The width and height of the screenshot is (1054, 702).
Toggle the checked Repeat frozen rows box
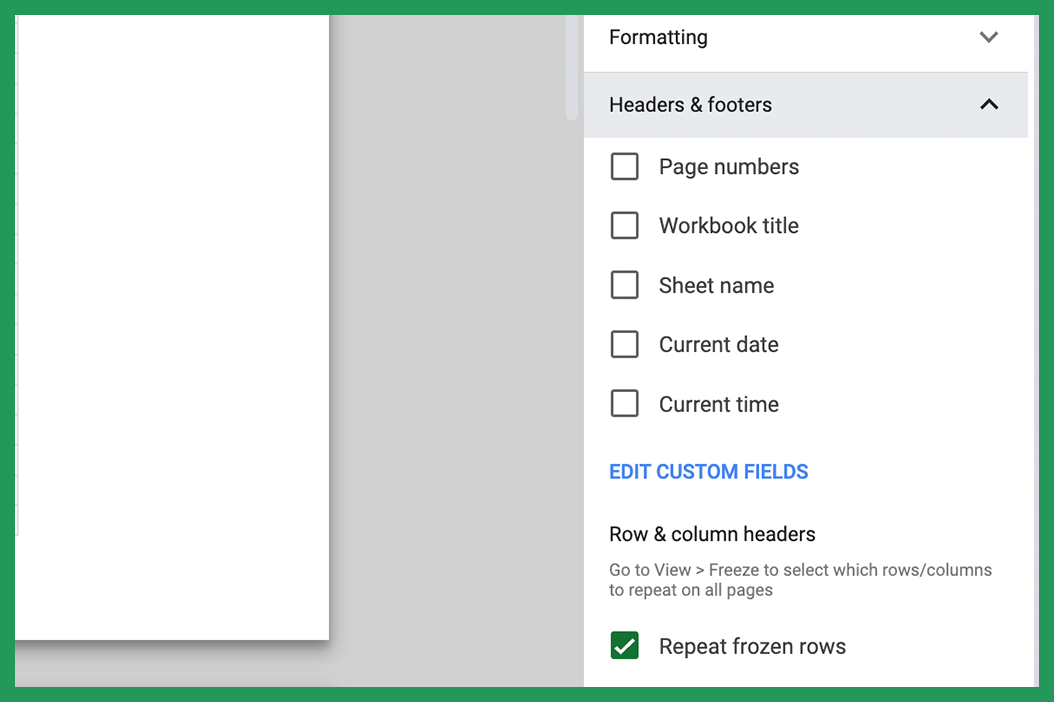click(x=624, y=645)
